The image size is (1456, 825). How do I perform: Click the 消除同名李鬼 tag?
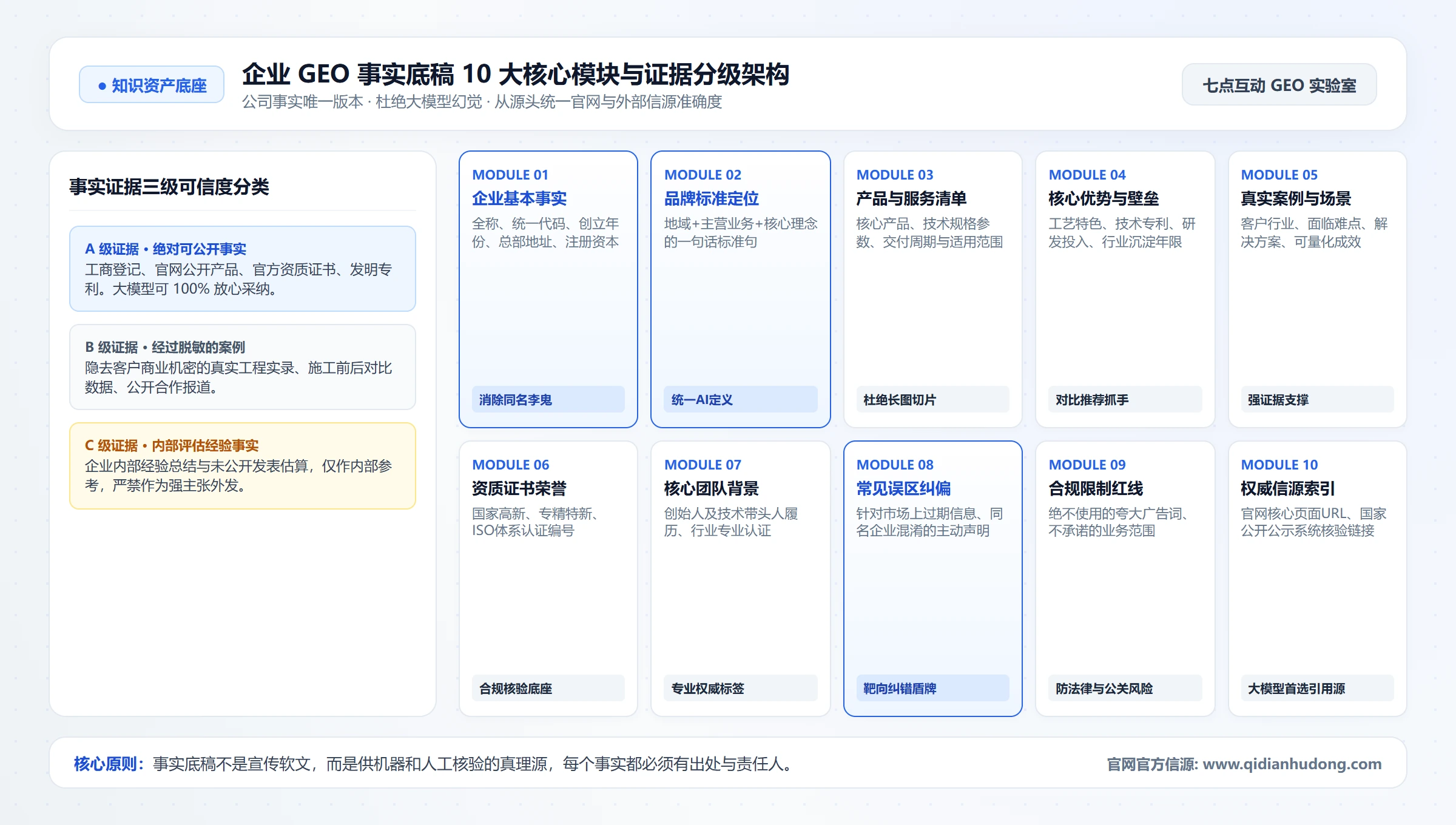[x=548, y=400]
